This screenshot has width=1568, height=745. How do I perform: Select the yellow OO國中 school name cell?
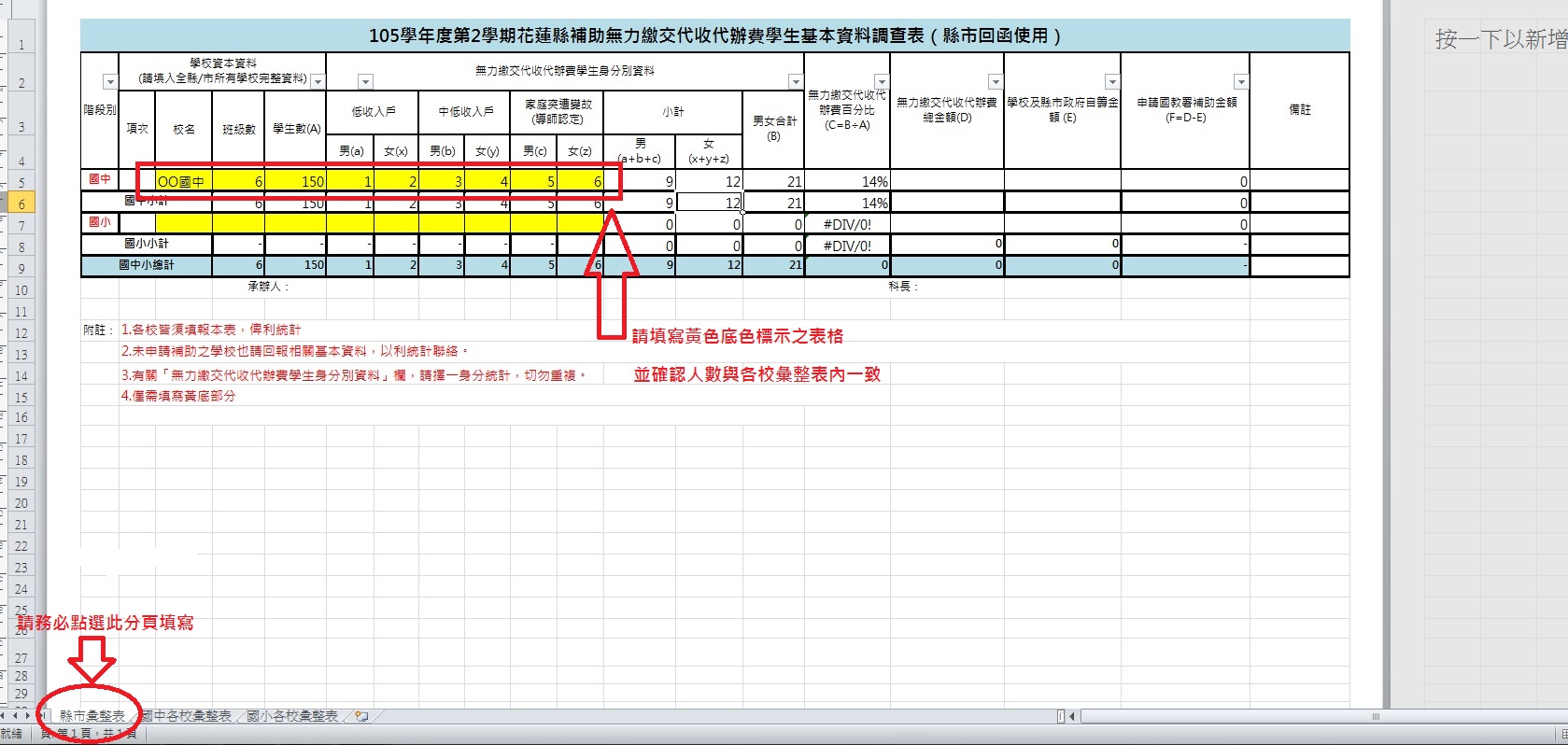pyautogui.click(x=183, y=181)
